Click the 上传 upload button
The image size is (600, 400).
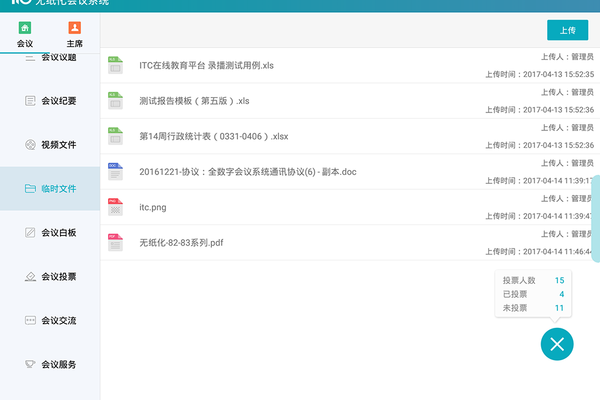pyautogui.click(x=568, y=30)
